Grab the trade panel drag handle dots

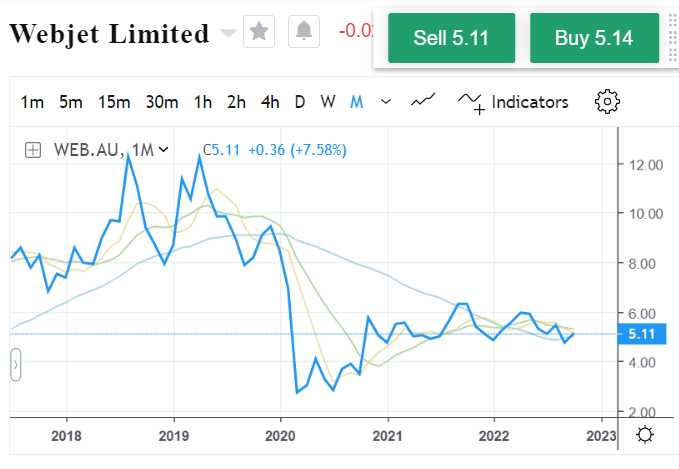(673, 38)
